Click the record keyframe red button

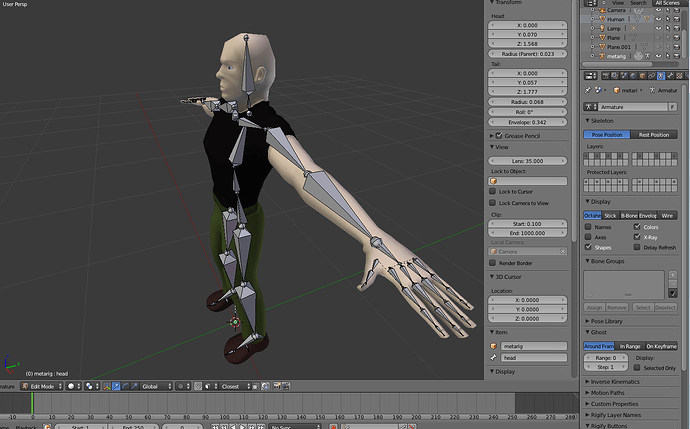point(334,426)
